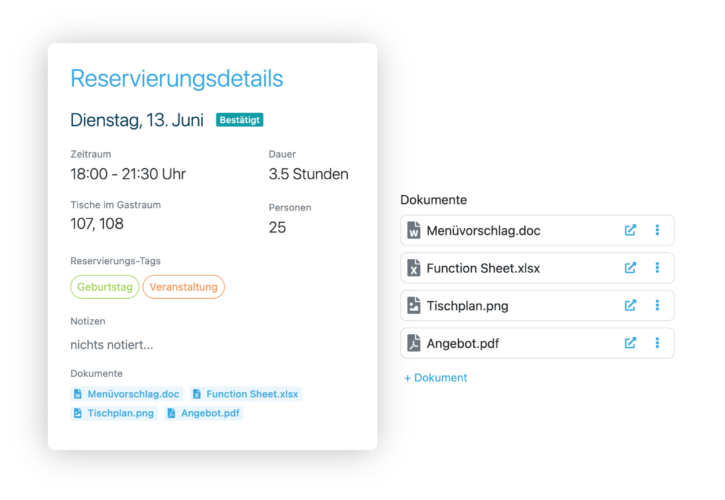Open Angebot.pdf chip in reservation details
This screenshot has width=725, height=500.
(204, 413)
